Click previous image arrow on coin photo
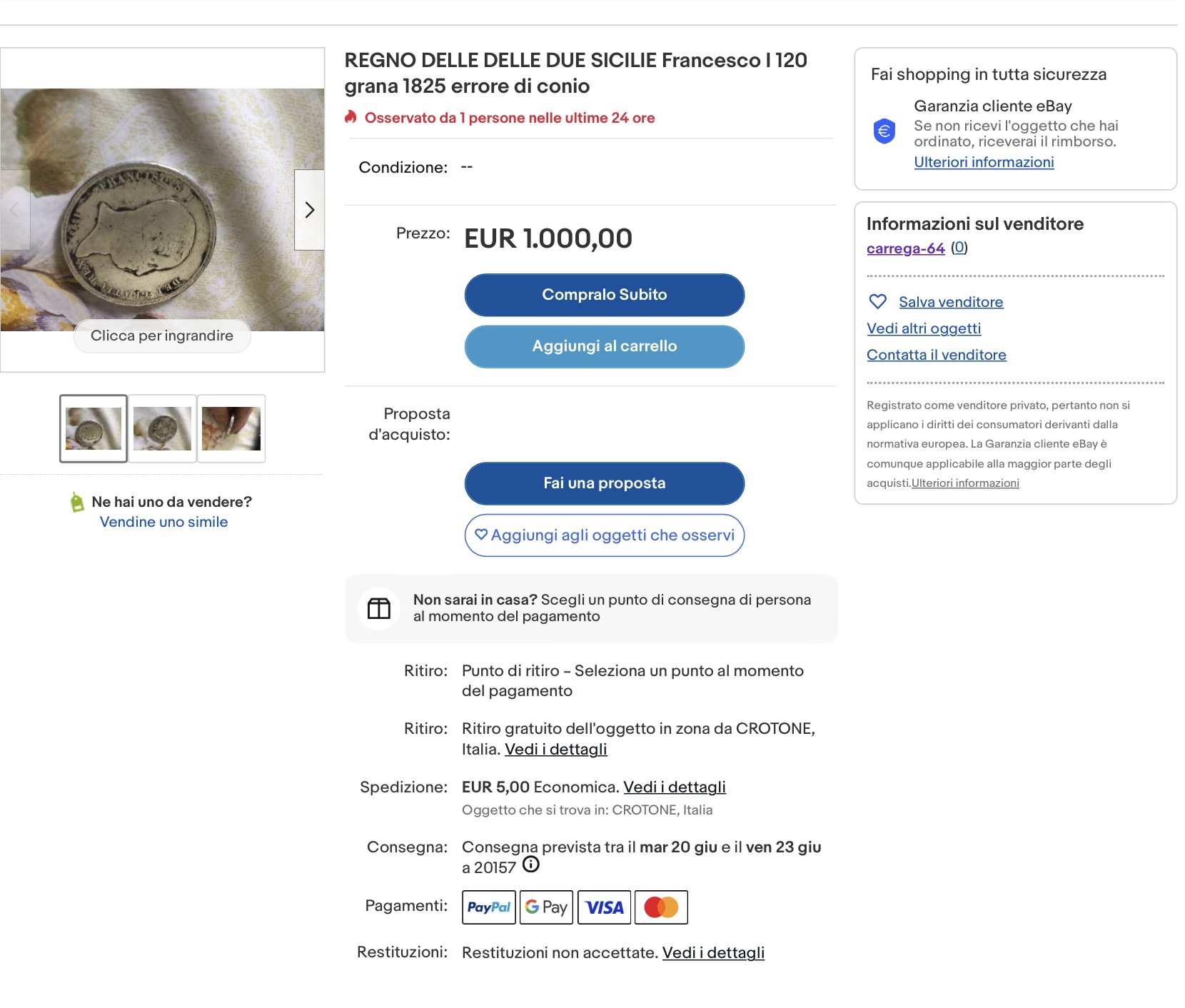The height and width of the screenshot is (1008, 1185). [15, 210]
